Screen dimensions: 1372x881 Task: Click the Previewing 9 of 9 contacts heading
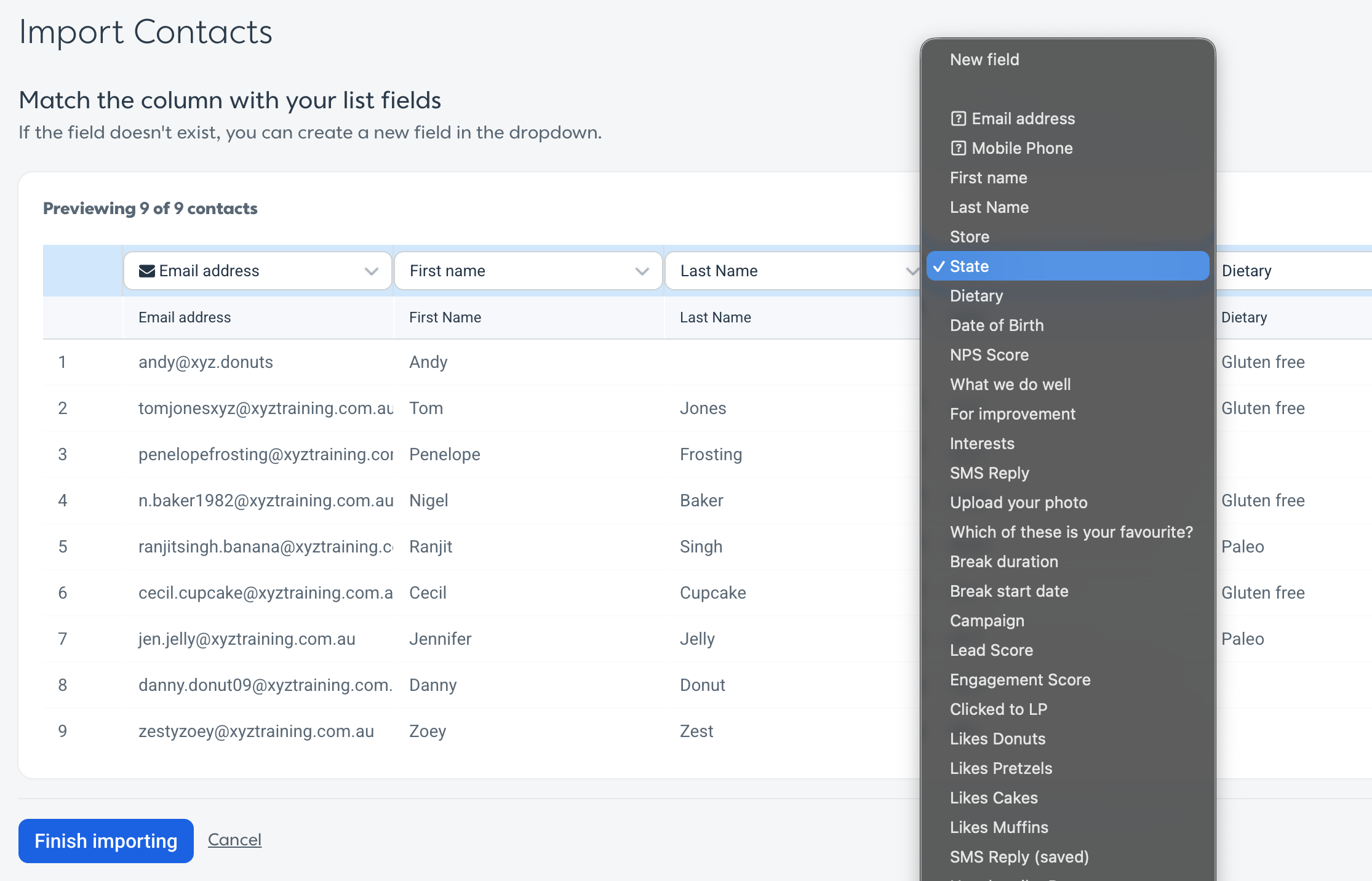(150, 209)
